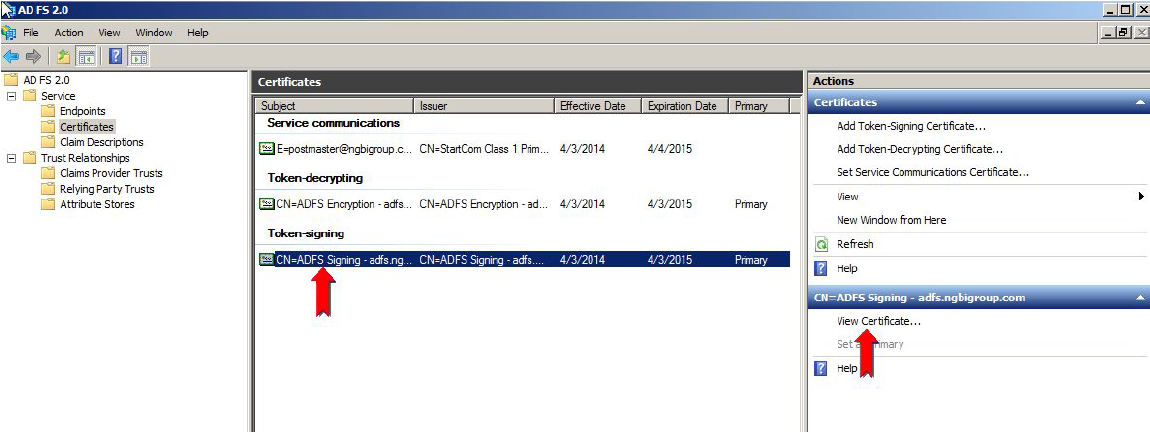Screen dimensions: 1150x432
Task: Select Add Token-Signing Certificate action
Action: point(912,126)
